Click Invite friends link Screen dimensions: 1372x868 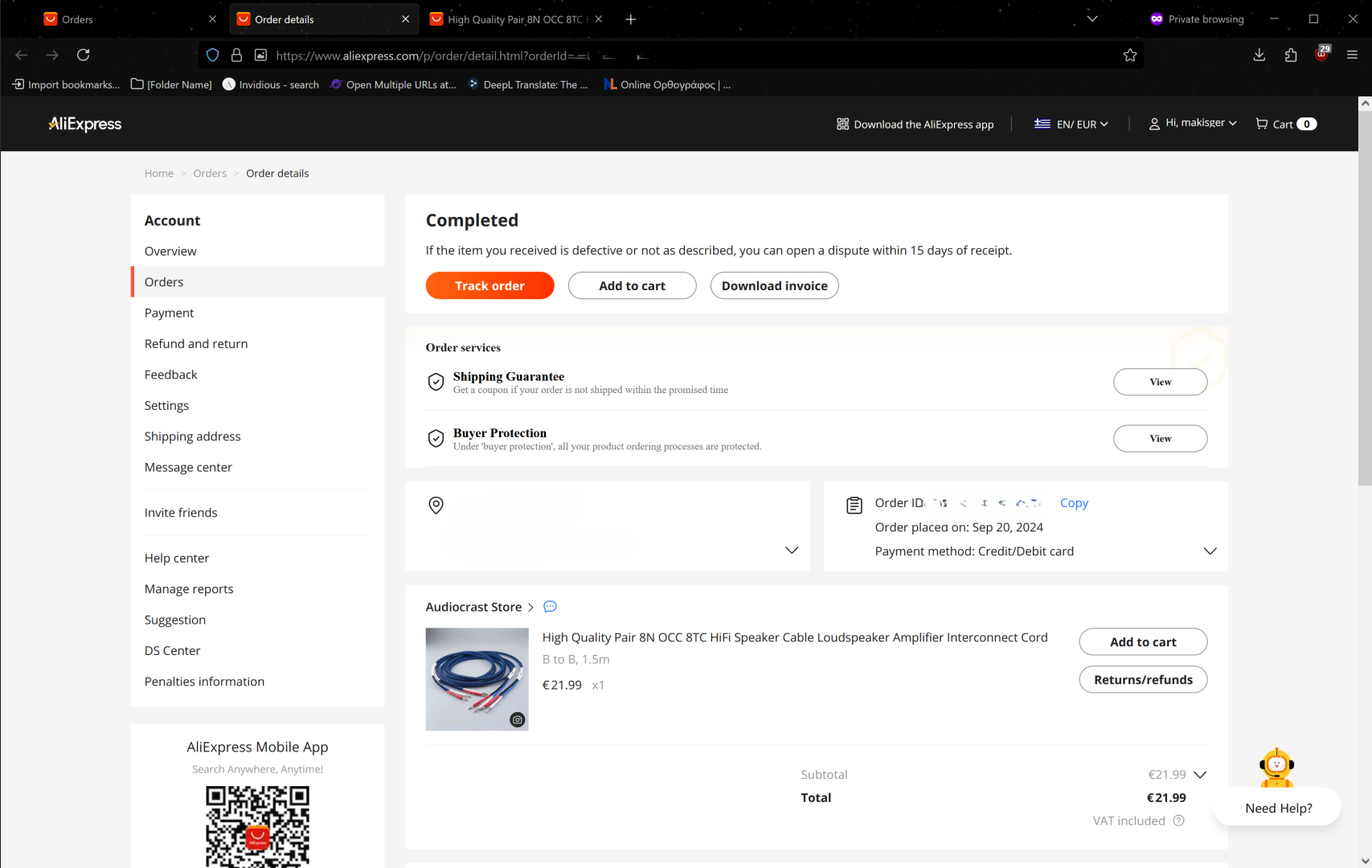[181, 513]
